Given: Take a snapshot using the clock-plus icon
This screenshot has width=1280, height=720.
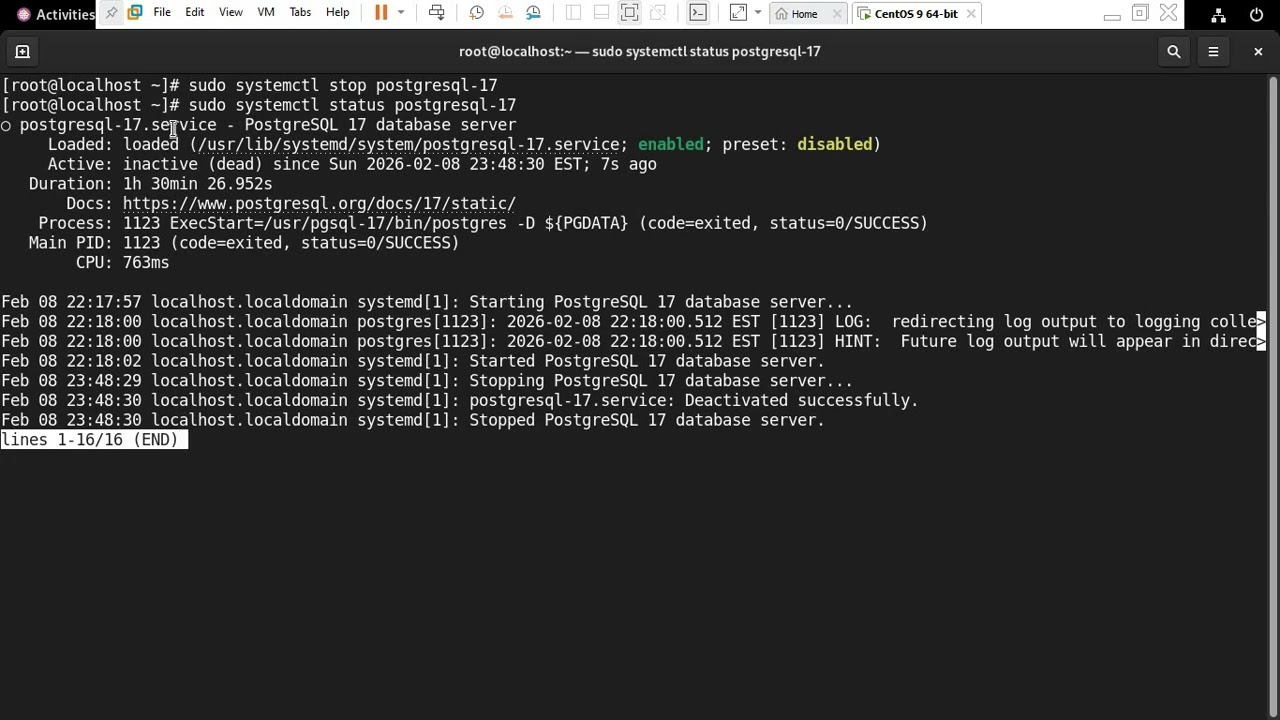Looking at the screenshot, I should (477, 13).
